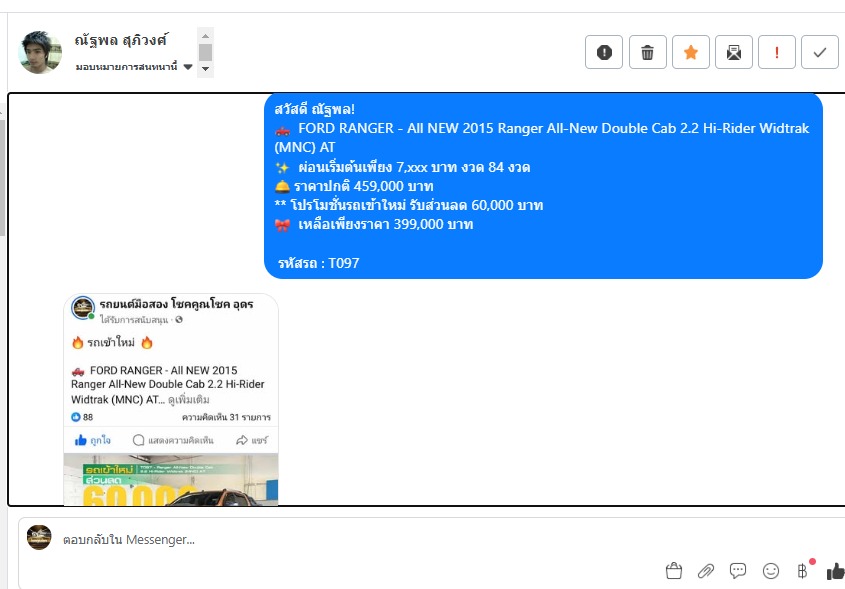This screenshot has height=589, width=845.
Task: Star this conversation for follow up
Action: pos(690,52)
